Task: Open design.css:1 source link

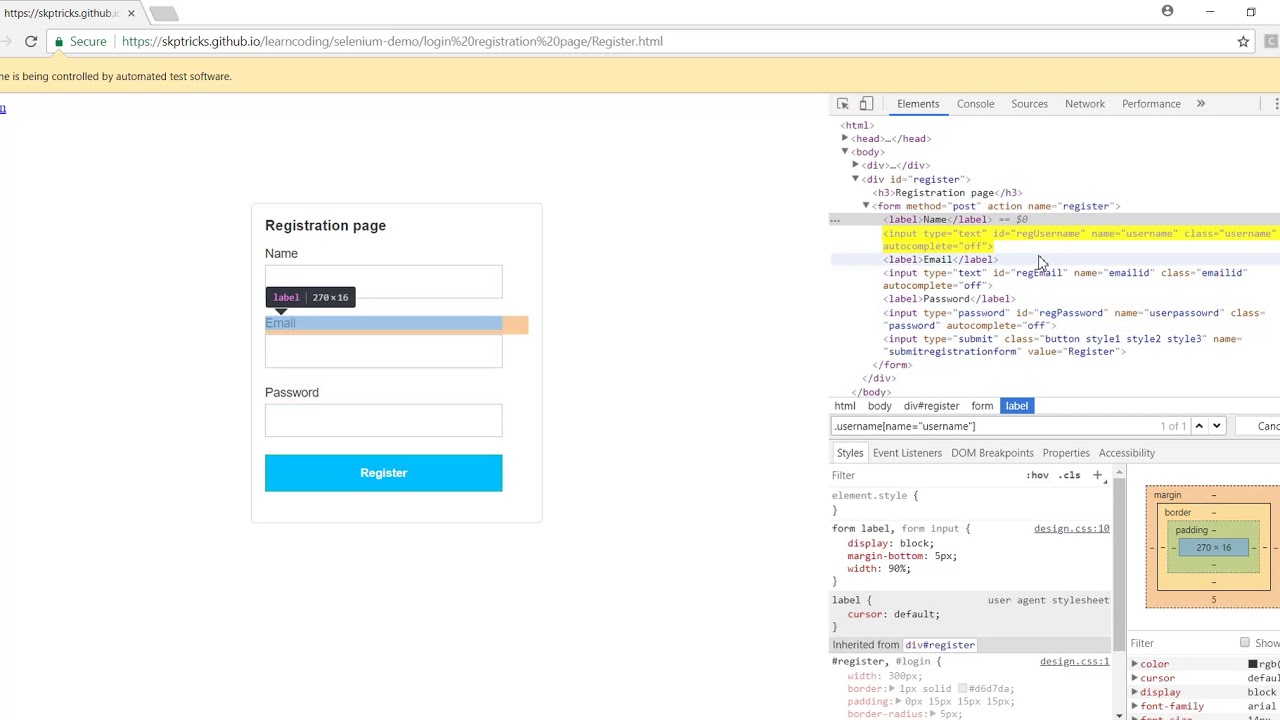Action: tap(1074, 661)
